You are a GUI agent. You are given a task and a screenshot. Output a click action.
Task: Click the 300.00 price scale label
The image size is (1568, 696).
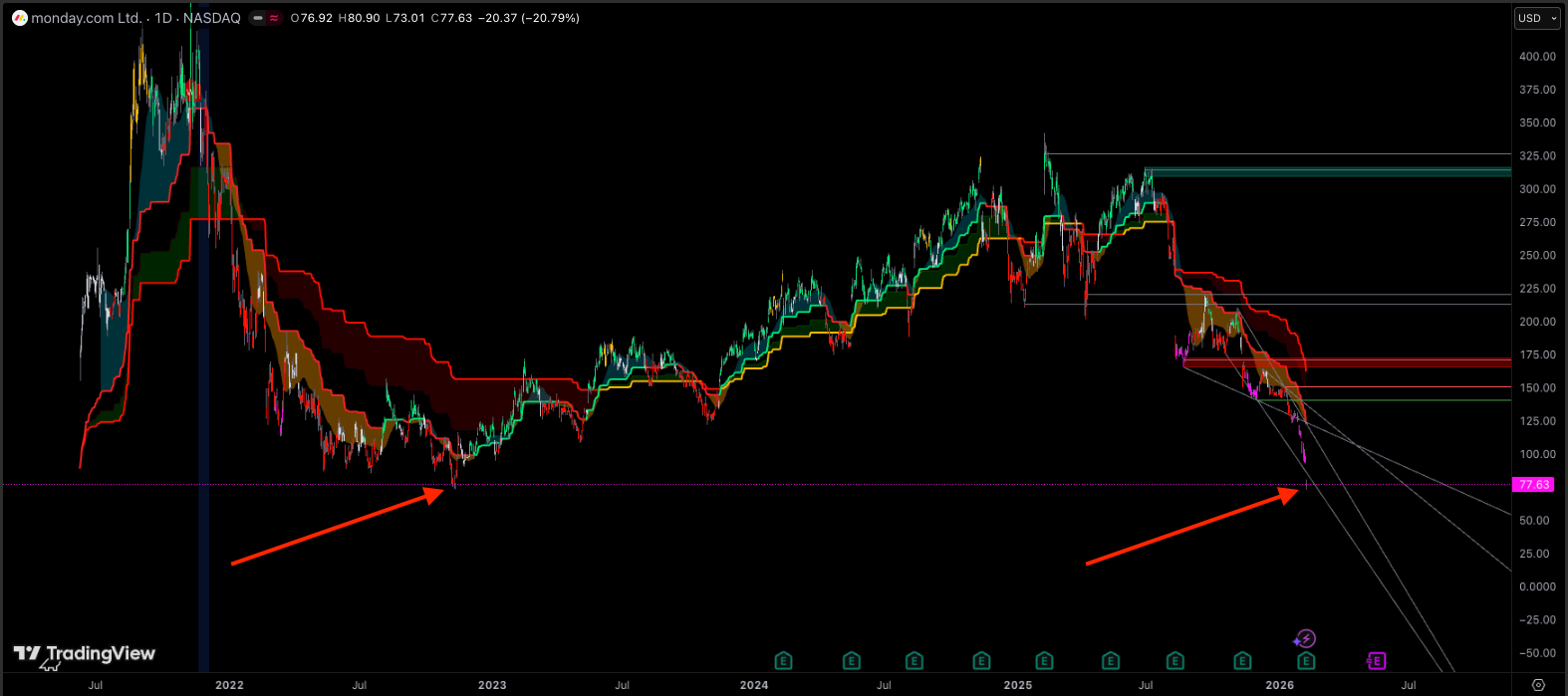click(x=1537, y=189)
